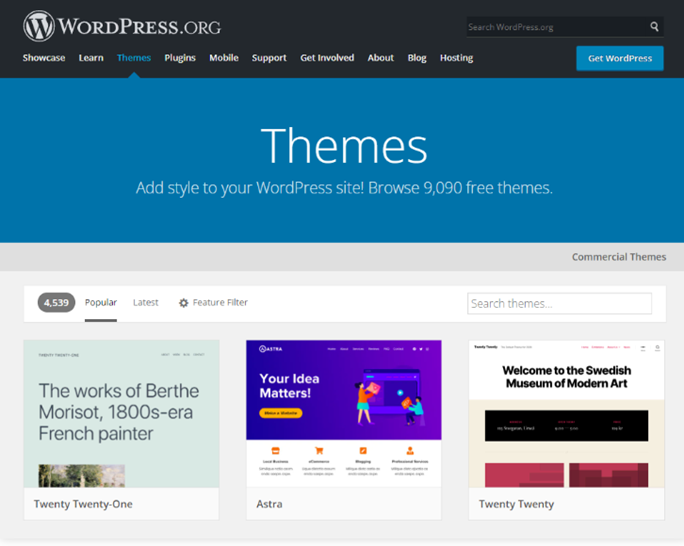Screen dimensions: 684x546
Task: Click the large Themes page heading
Action: coord(344,146)
